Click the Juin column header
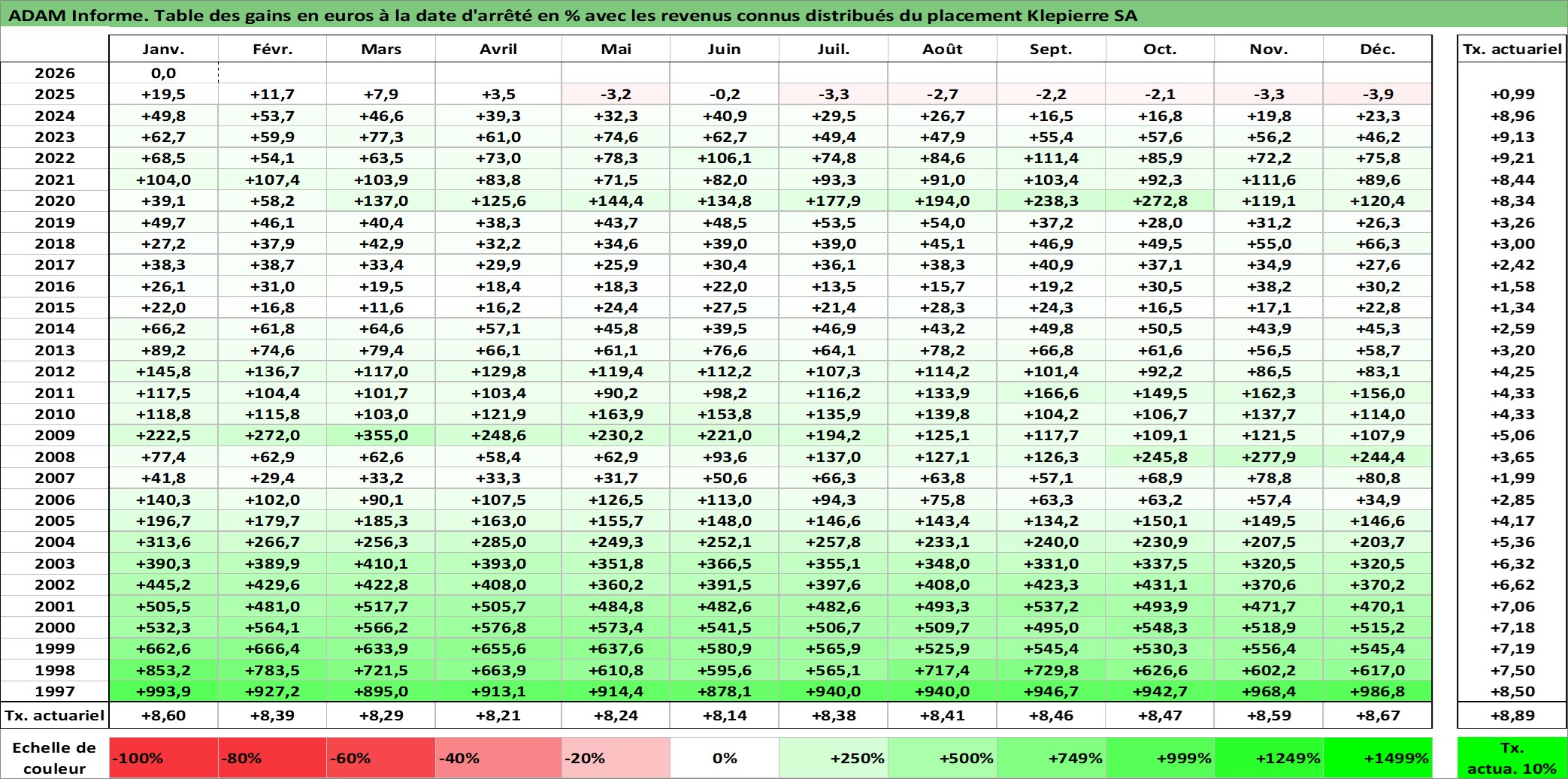Image resolution: width=1568 pixels, height=779 pixels. (x=725, y=49)
